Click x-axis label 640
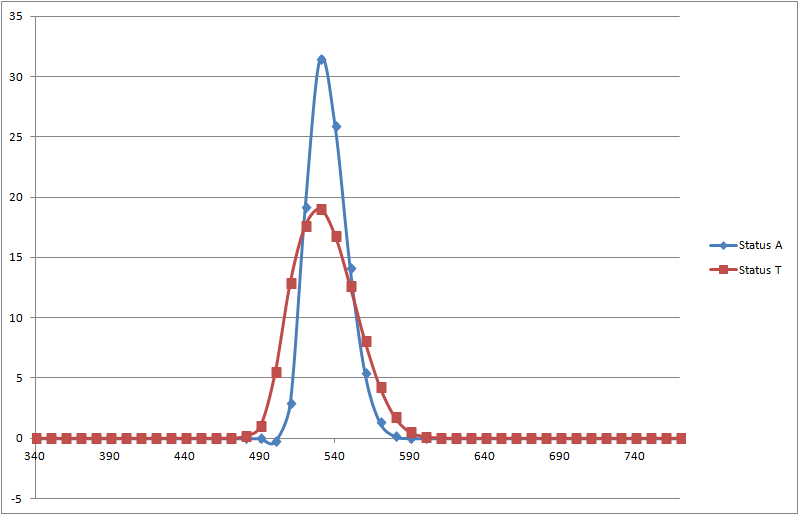The image size is (799, 515). [x=484, y=456]
